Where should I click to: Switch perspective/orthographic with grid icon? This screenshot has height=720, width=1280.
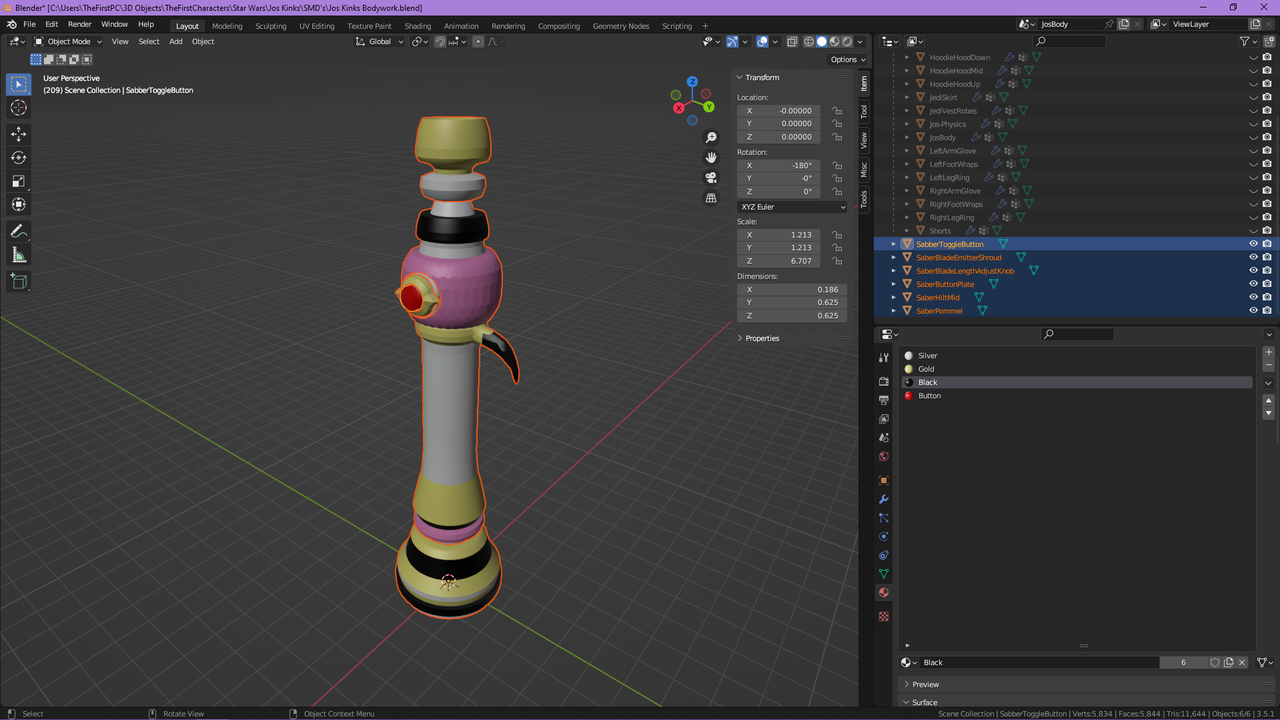[x=711, y=198]
